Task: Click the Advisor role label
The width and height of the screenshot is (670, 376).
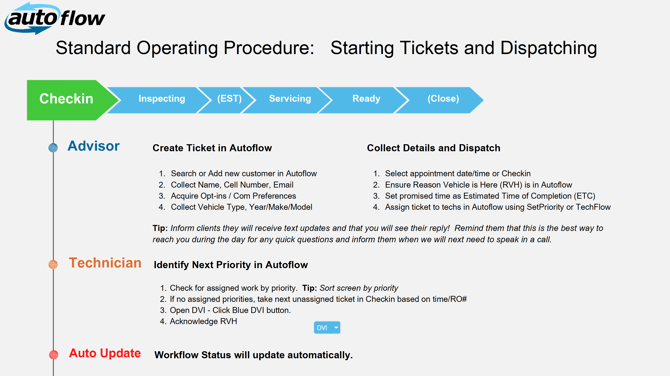Action: coord(94,146)
